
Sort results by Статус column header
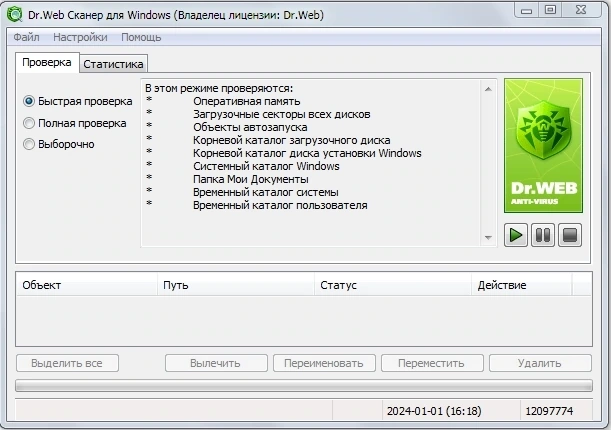(x=393, y=285)
